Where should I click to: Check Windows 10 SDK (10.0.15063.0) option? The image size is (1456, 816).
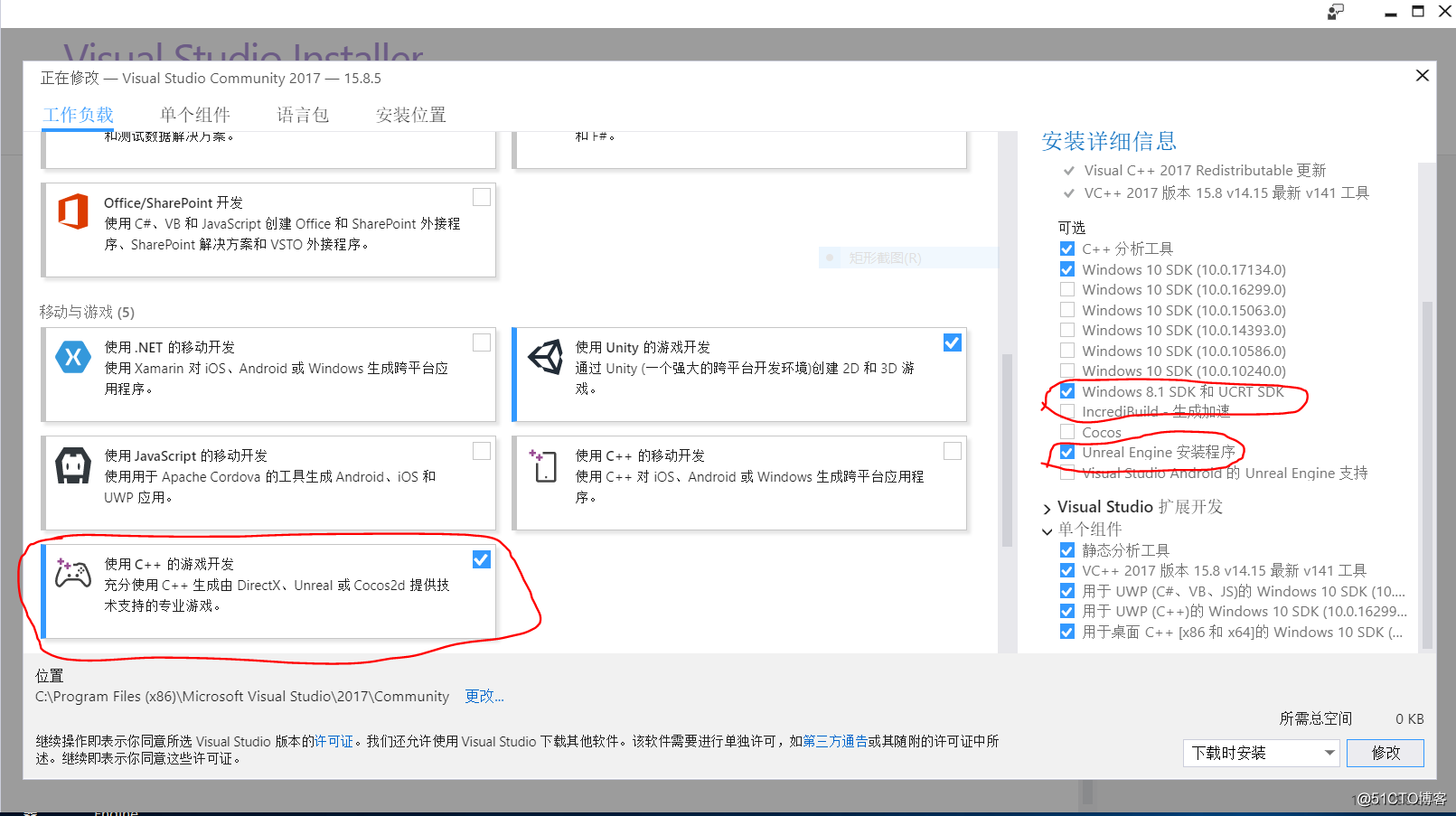(x=1067, y=310)
